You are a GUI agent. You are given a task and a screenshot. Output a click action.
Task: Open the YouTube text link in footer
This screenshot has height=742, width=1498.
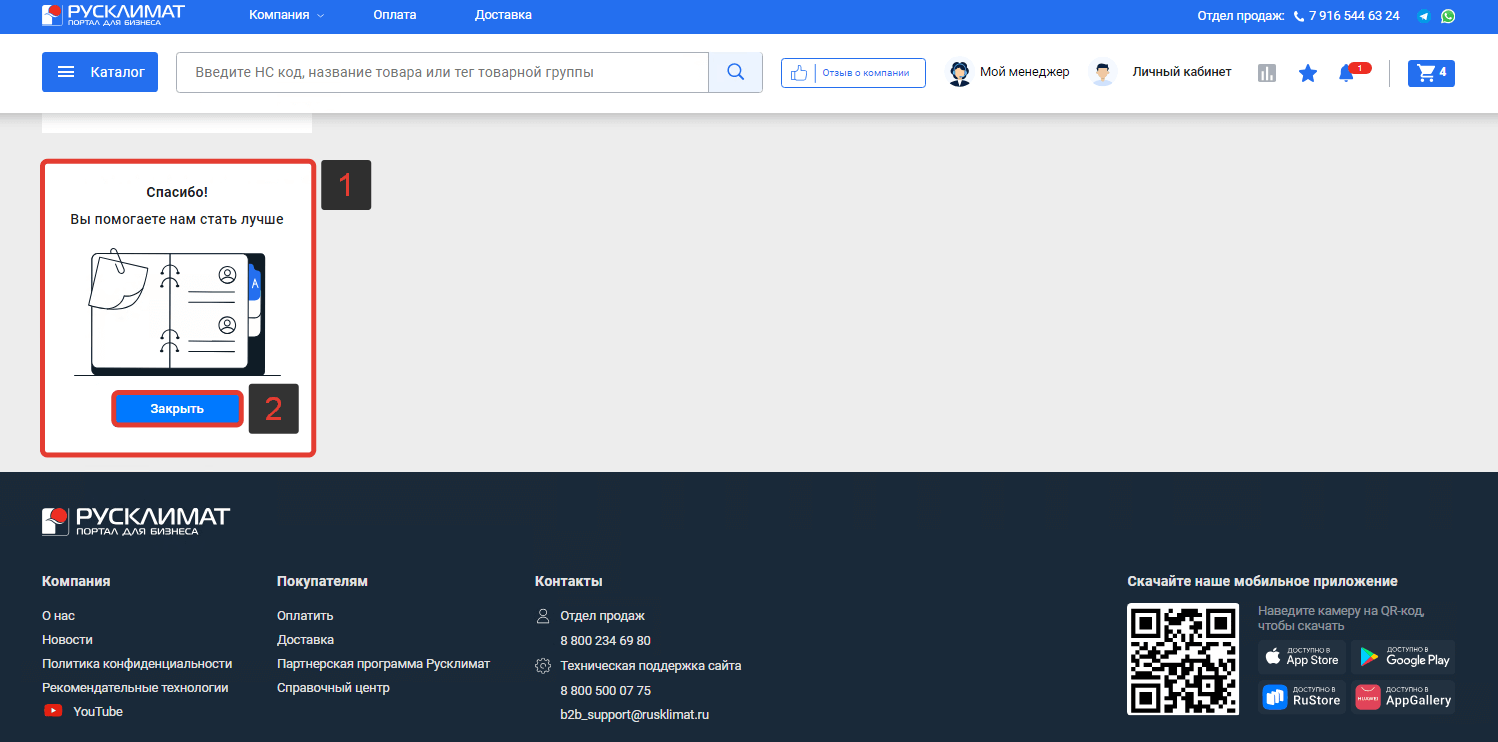click(x=98, y=712)
